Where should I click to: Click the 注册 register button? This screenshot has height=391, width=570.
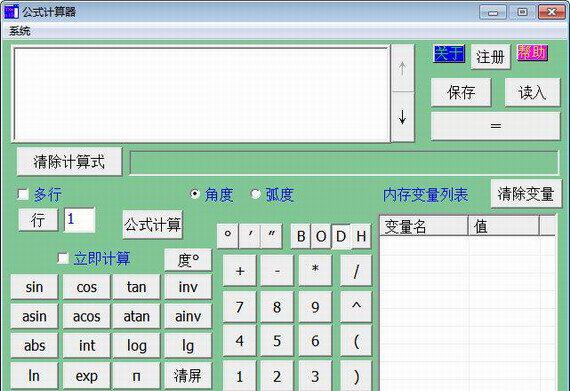point(490,57)
